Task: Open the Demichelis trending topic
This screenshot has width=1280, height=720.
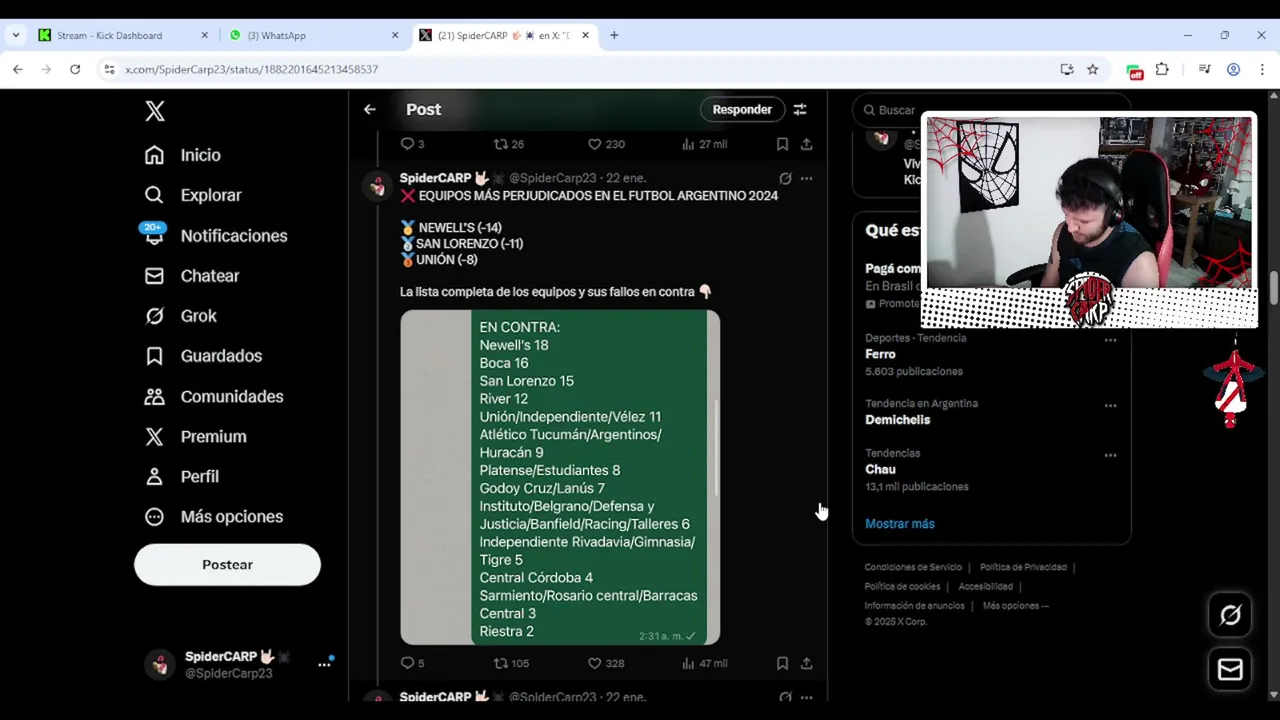Action: 897,420
